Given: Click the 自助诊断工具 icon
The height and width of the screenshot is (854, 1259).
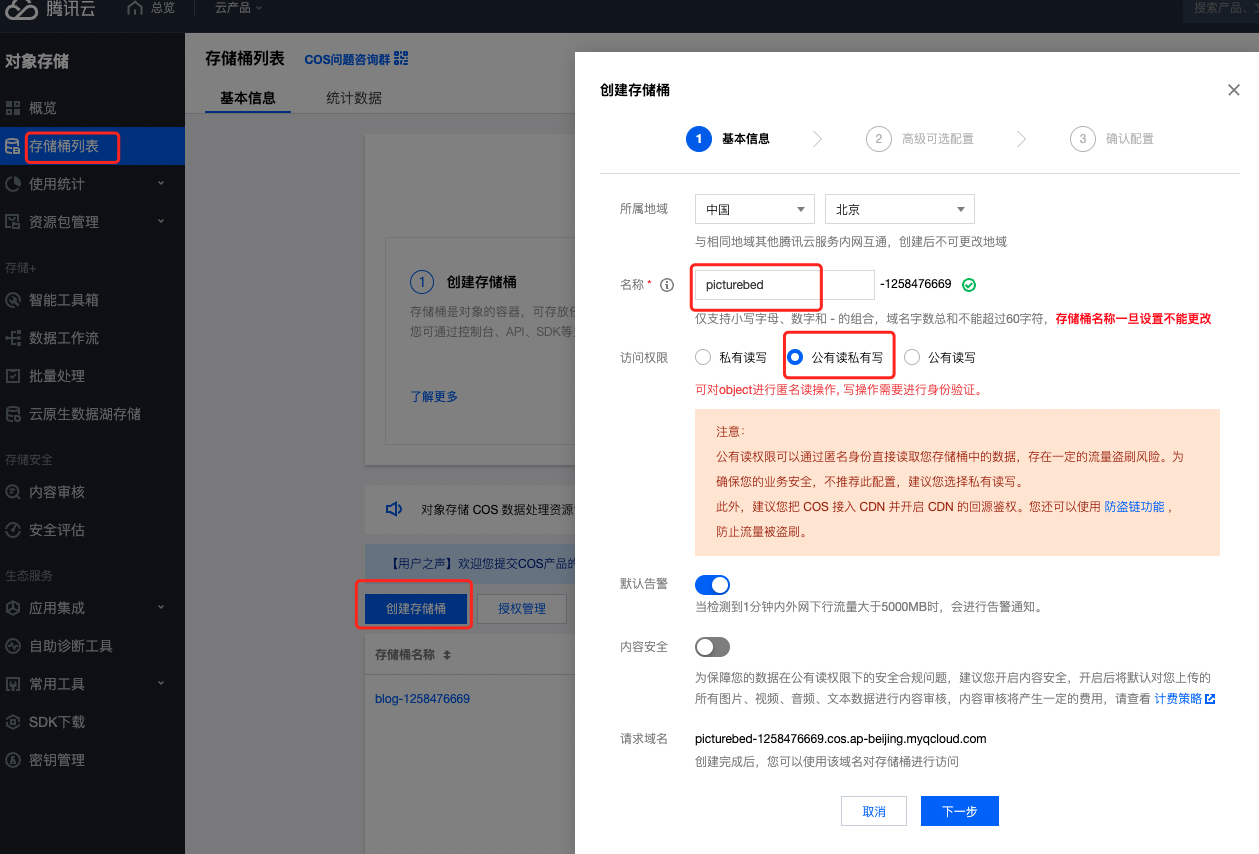Looking at the screenshot, I should [13, 646].
